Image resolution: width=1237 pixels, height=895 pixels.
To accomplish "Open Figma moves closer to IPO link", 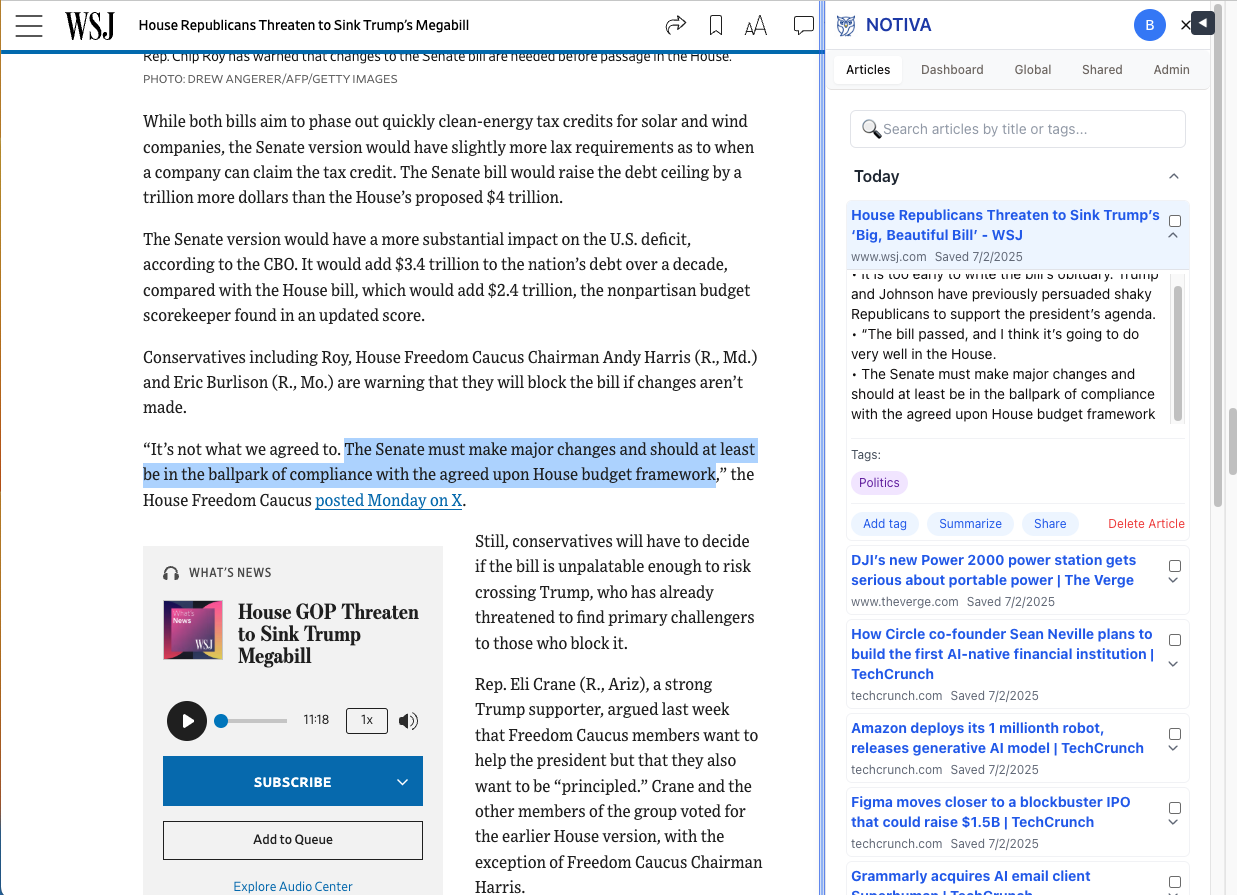I will 990,812.
